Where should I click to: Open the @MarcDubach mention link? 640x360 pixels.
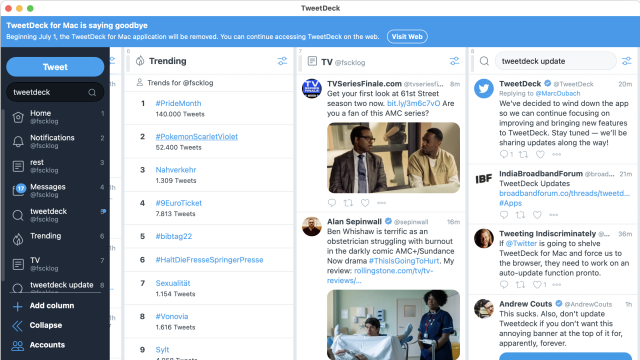tap(558, 93)
